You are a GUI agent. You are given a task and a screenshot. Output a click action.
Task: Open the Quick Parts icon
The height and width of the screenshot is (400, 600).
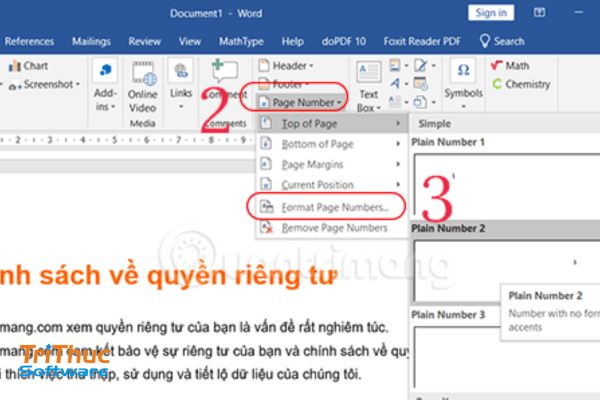pos(395,65)
